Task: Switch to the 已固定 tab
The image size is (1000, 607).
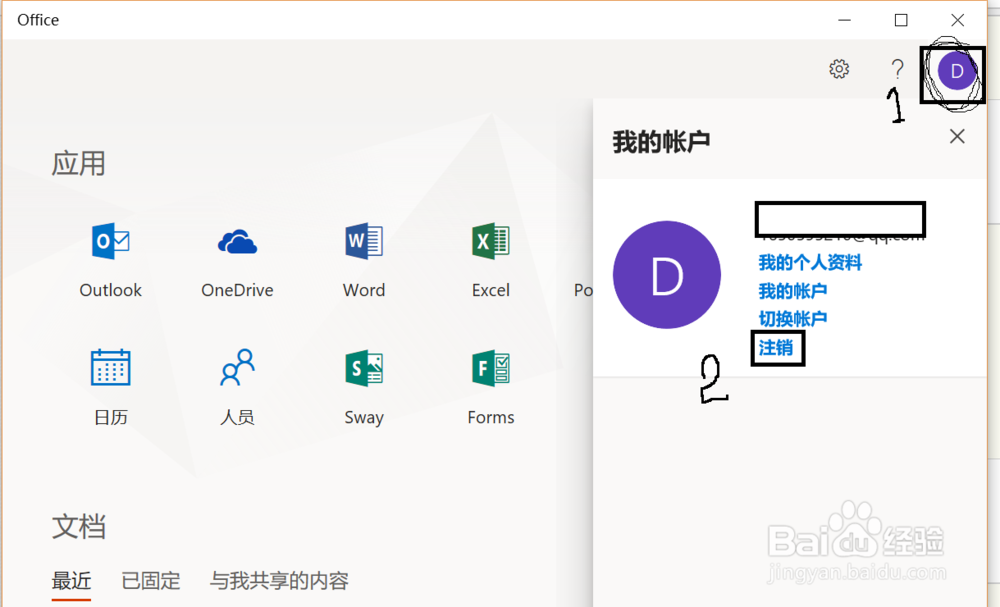Action: [151, 581]
